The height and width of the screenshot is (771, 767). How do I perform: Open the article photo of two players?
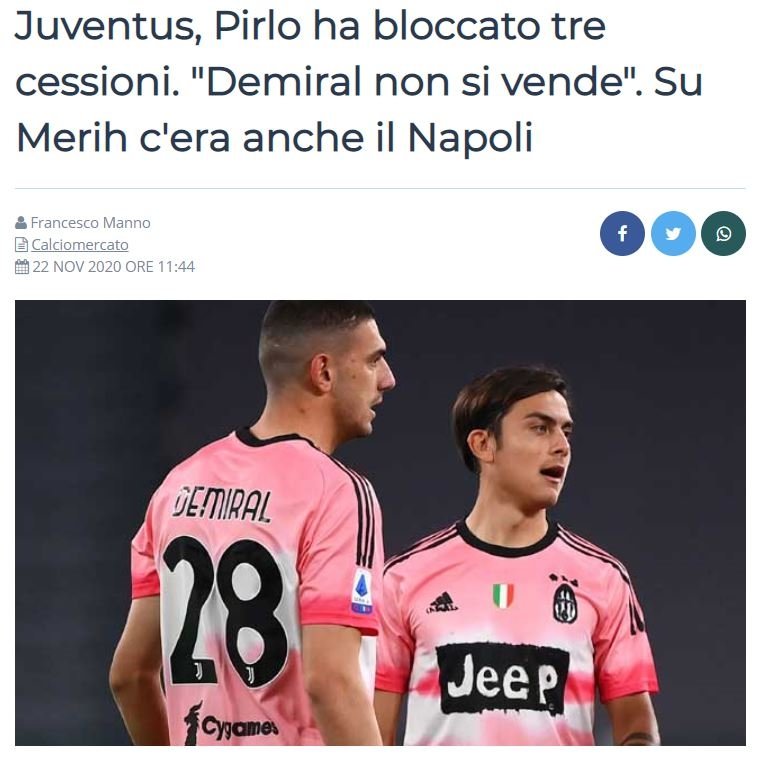pyautogui.click(x=380, y=523)
